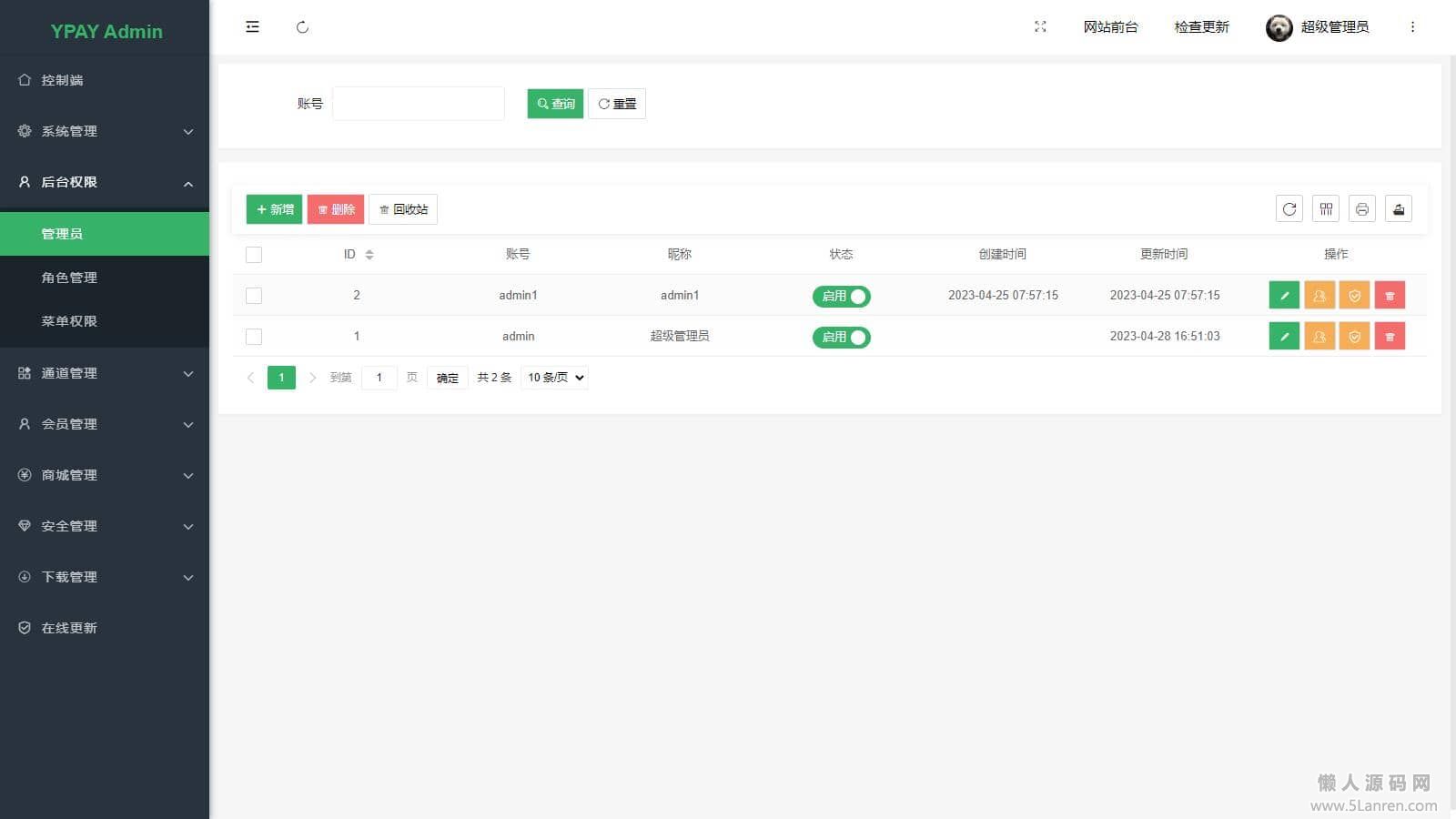This screenshot has height=819, width=1456.
Task: Click red delete icon for admin row
Action: (x=1390, y=337)
